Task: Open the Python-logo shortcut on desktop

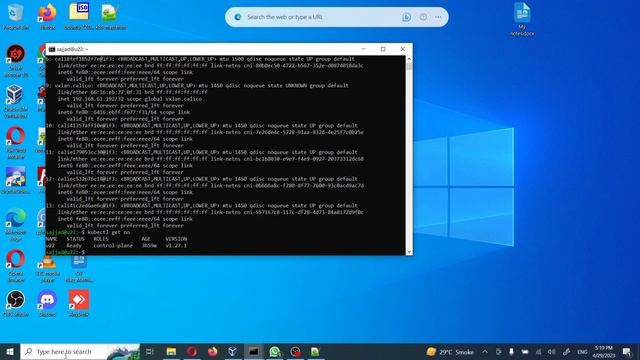Action: [x=16, y=180]
